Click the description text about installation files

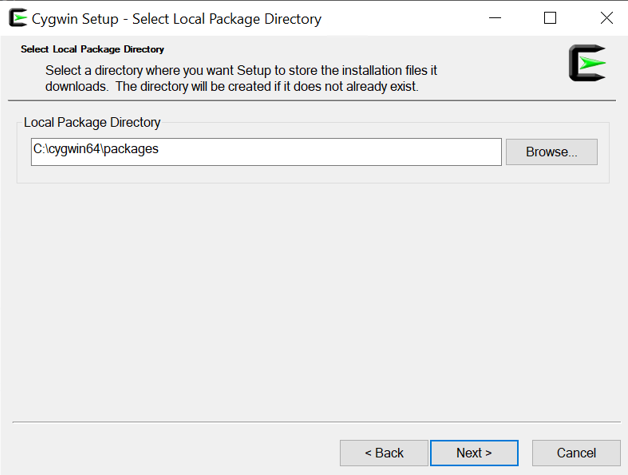click(241, 78)
